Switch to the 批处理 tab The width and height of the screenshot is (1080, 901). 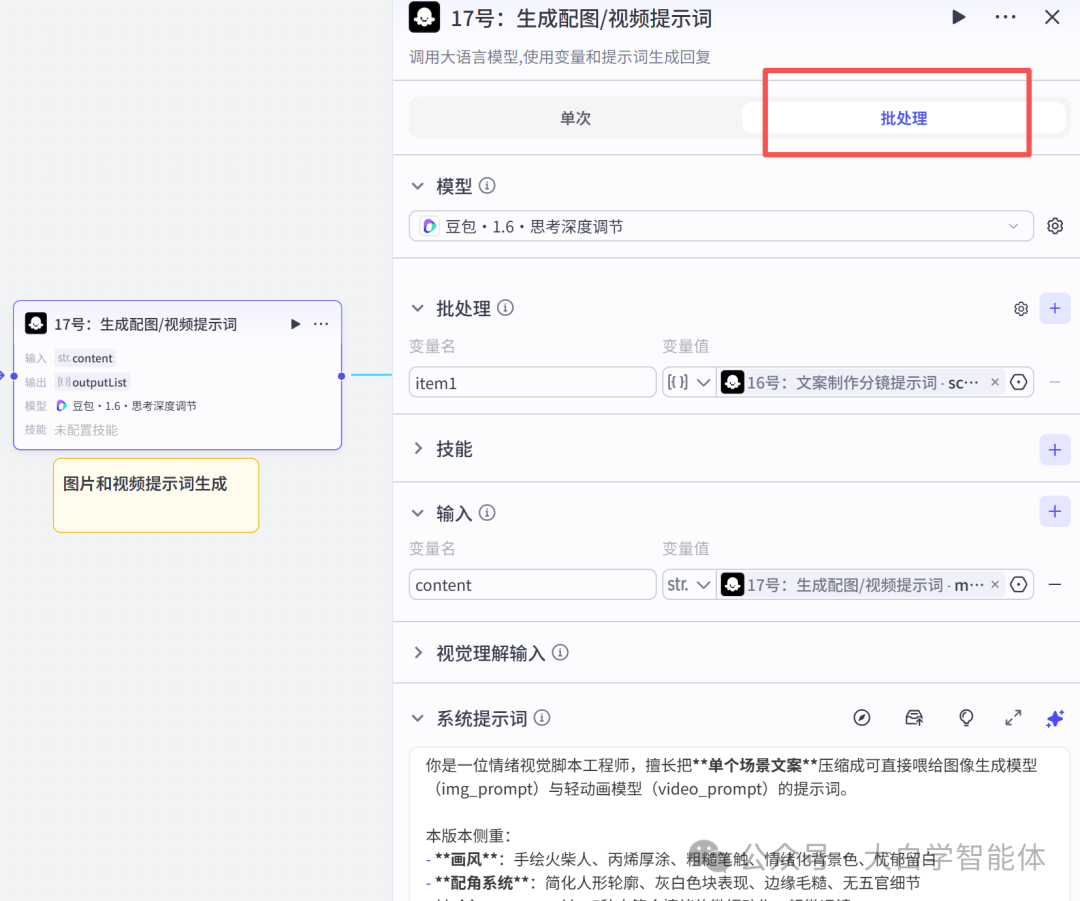pos(904,118)
